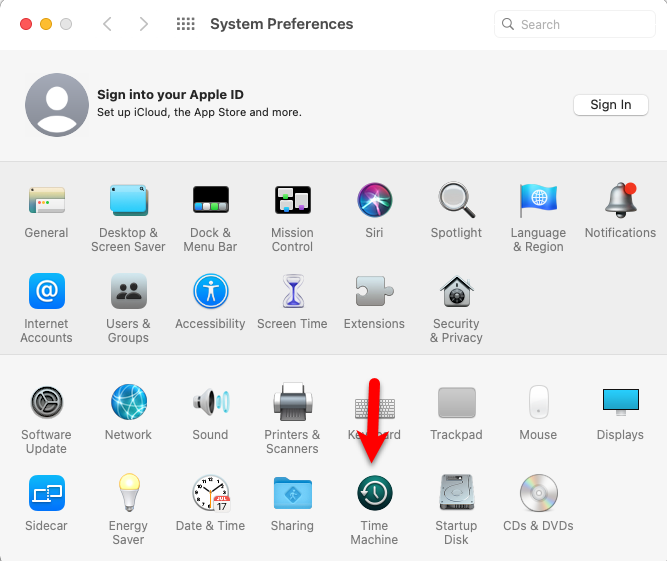
Task: Open Time Machine preferences
Action: click(x=374, y=494)
